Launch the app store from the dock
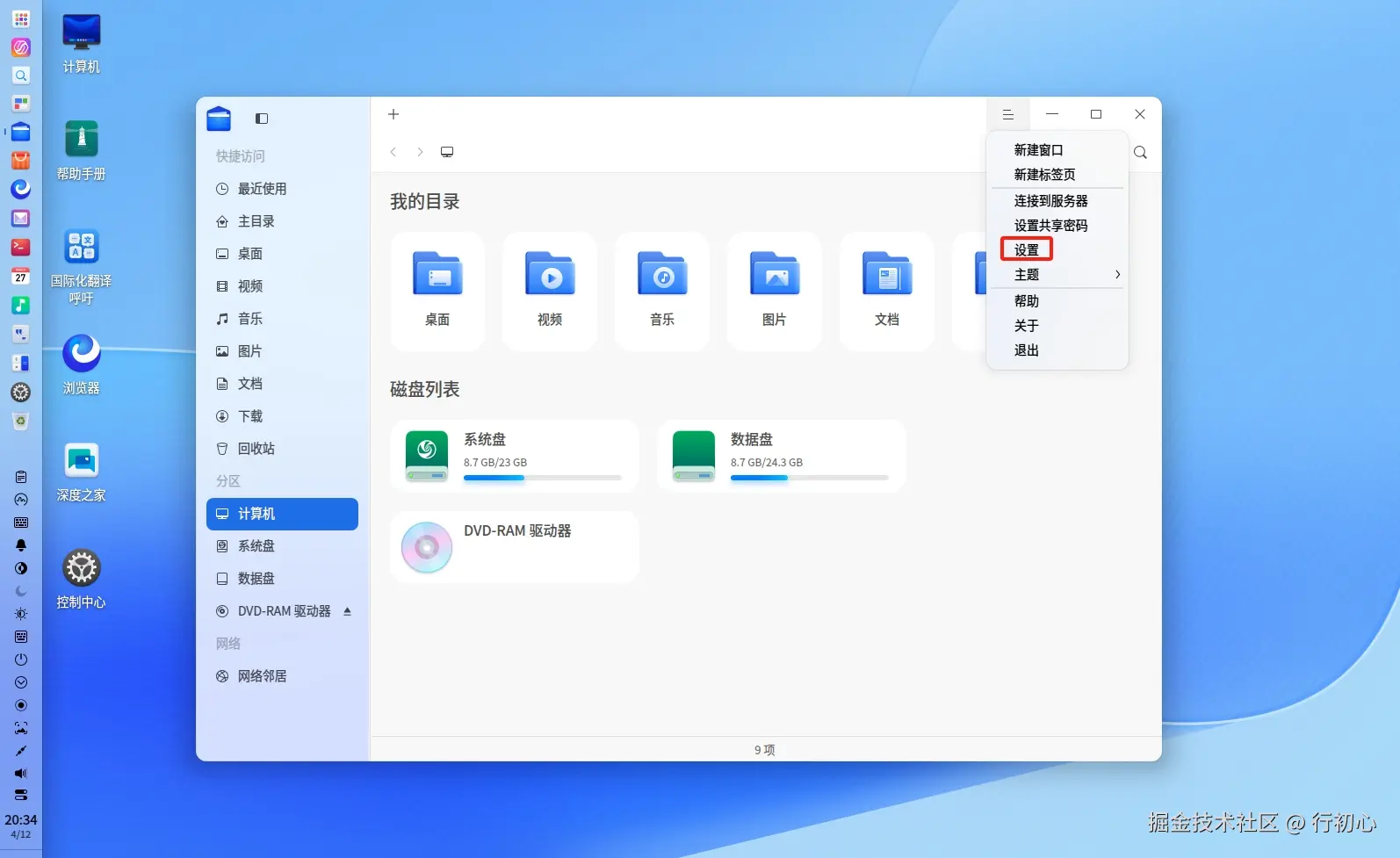 click(21, 161)
